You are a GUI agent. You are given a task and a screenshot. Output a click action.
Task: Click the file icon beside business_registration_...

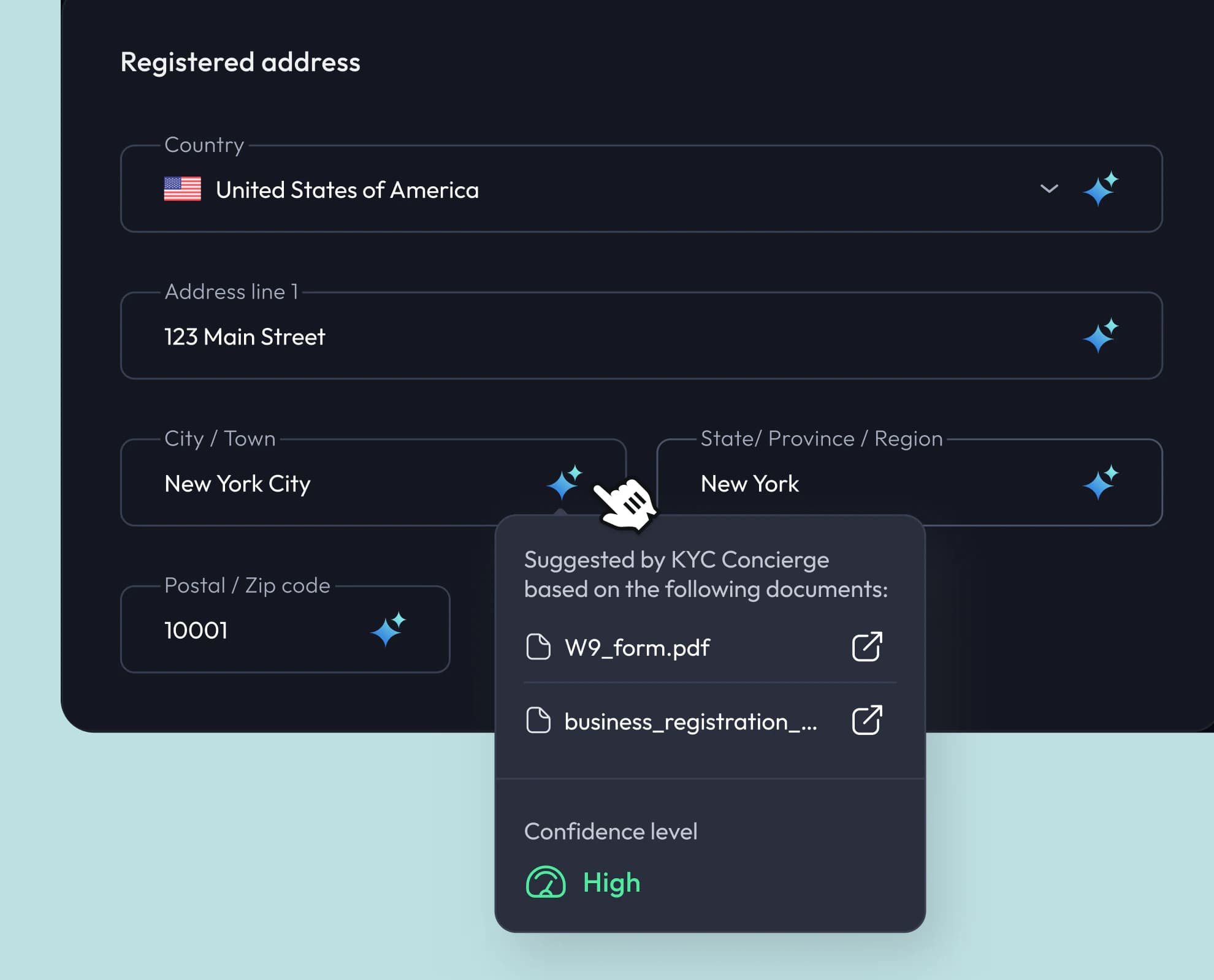click(538, 720)
